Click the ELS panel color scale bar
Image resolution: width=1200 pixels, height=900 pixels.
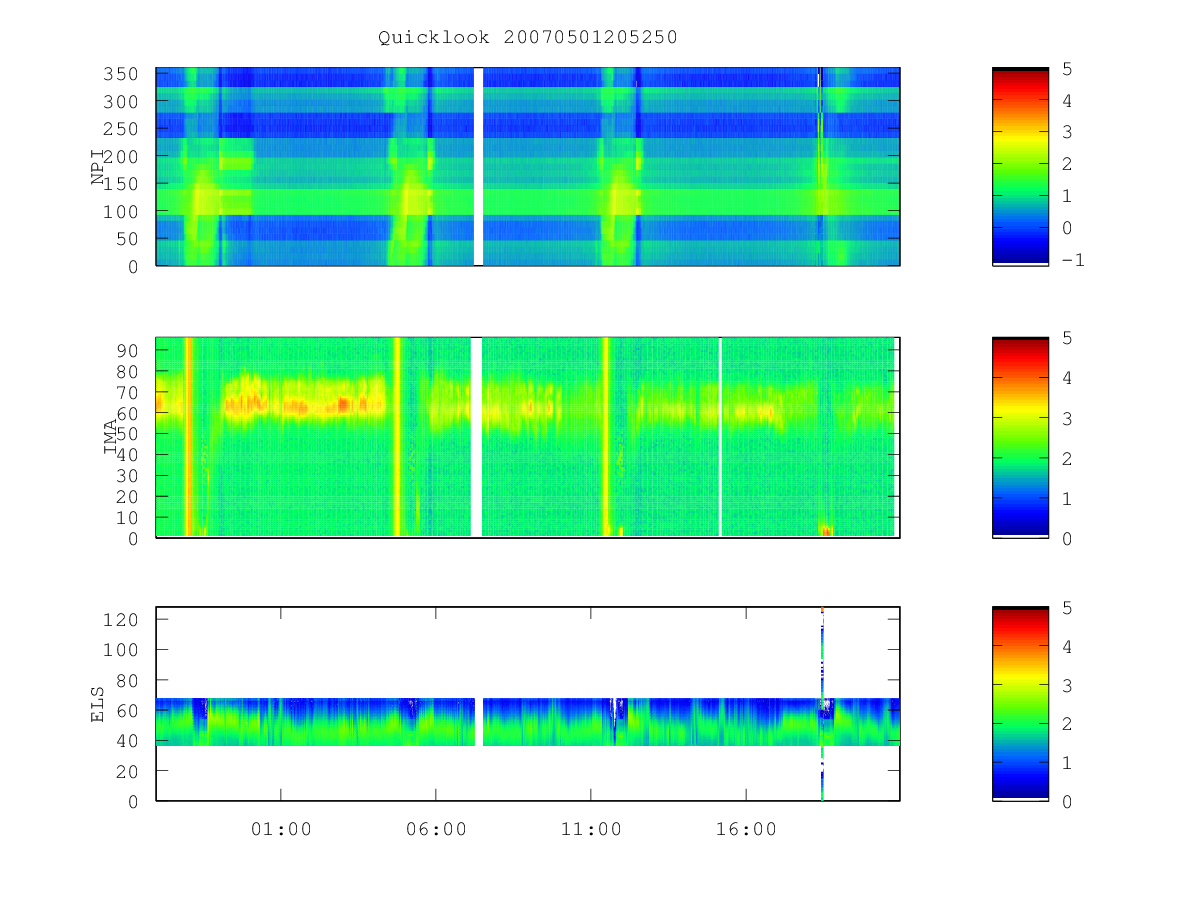(x=1020, y=703)
